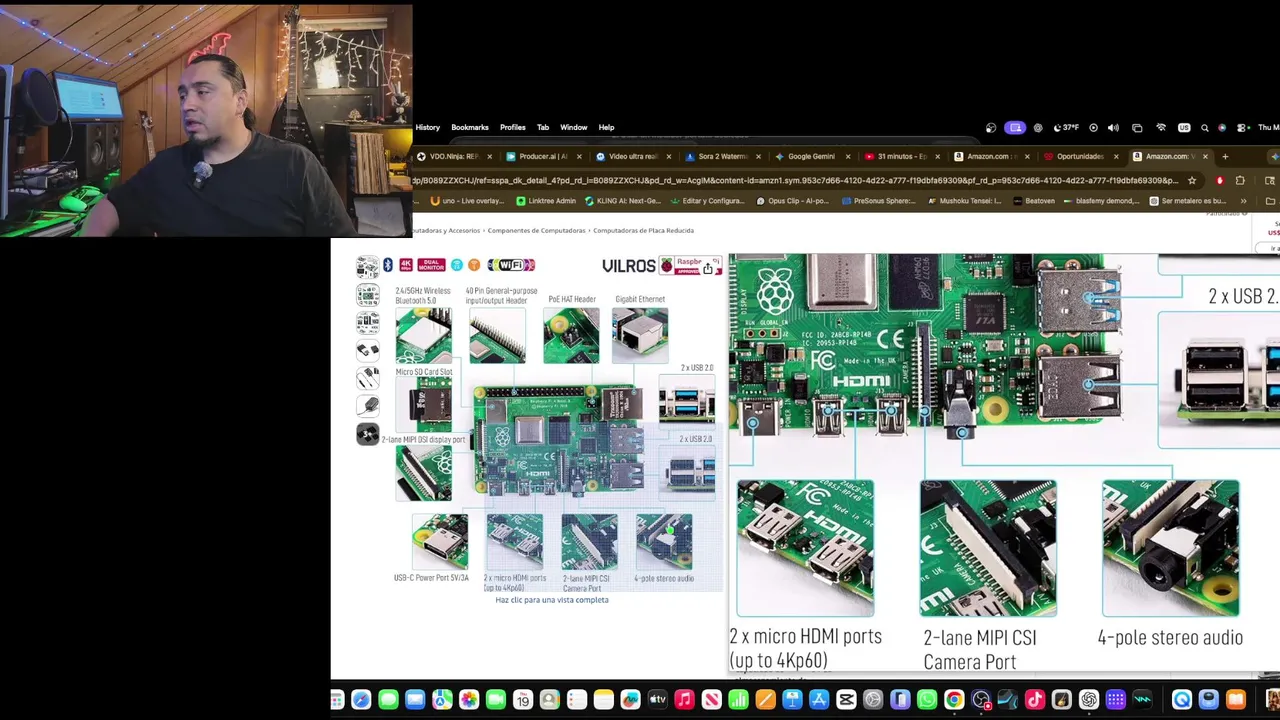The image size is (1280, 720).
Task: Open the Opus Clip bookmark
Action: [791, 201]
